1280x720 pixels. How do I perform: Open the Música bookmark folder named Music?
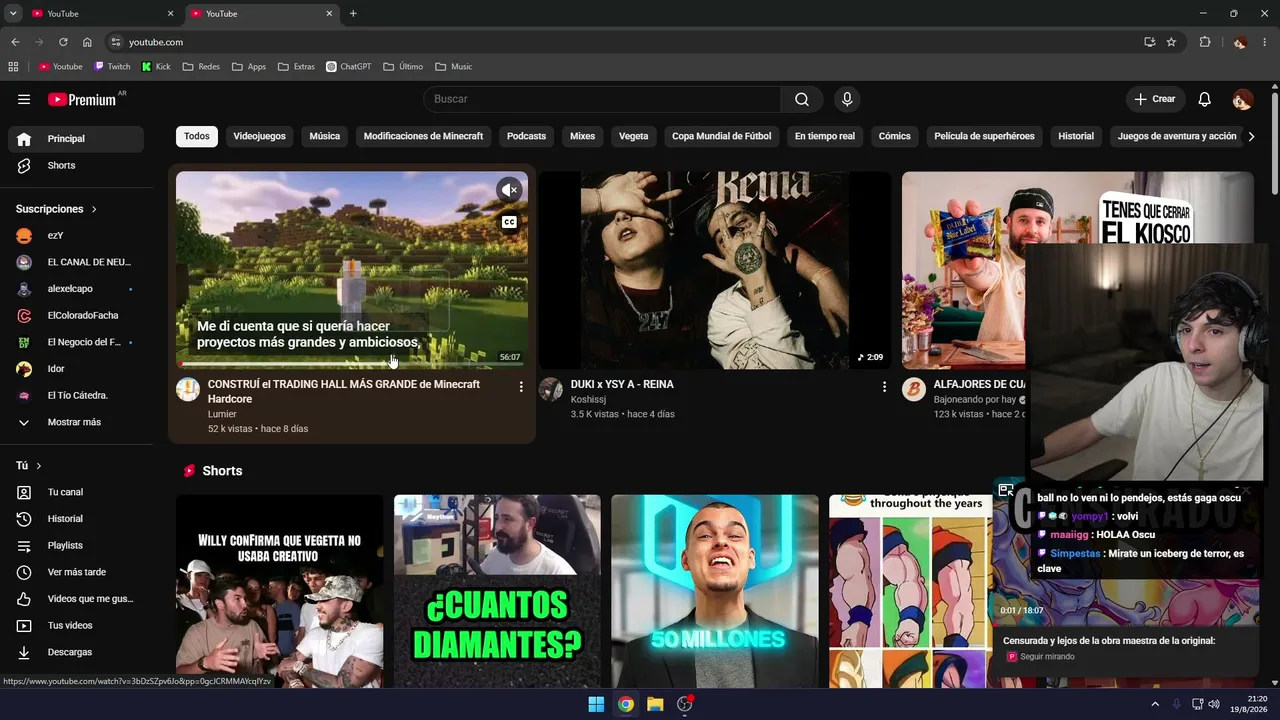[x=454, y=67]
